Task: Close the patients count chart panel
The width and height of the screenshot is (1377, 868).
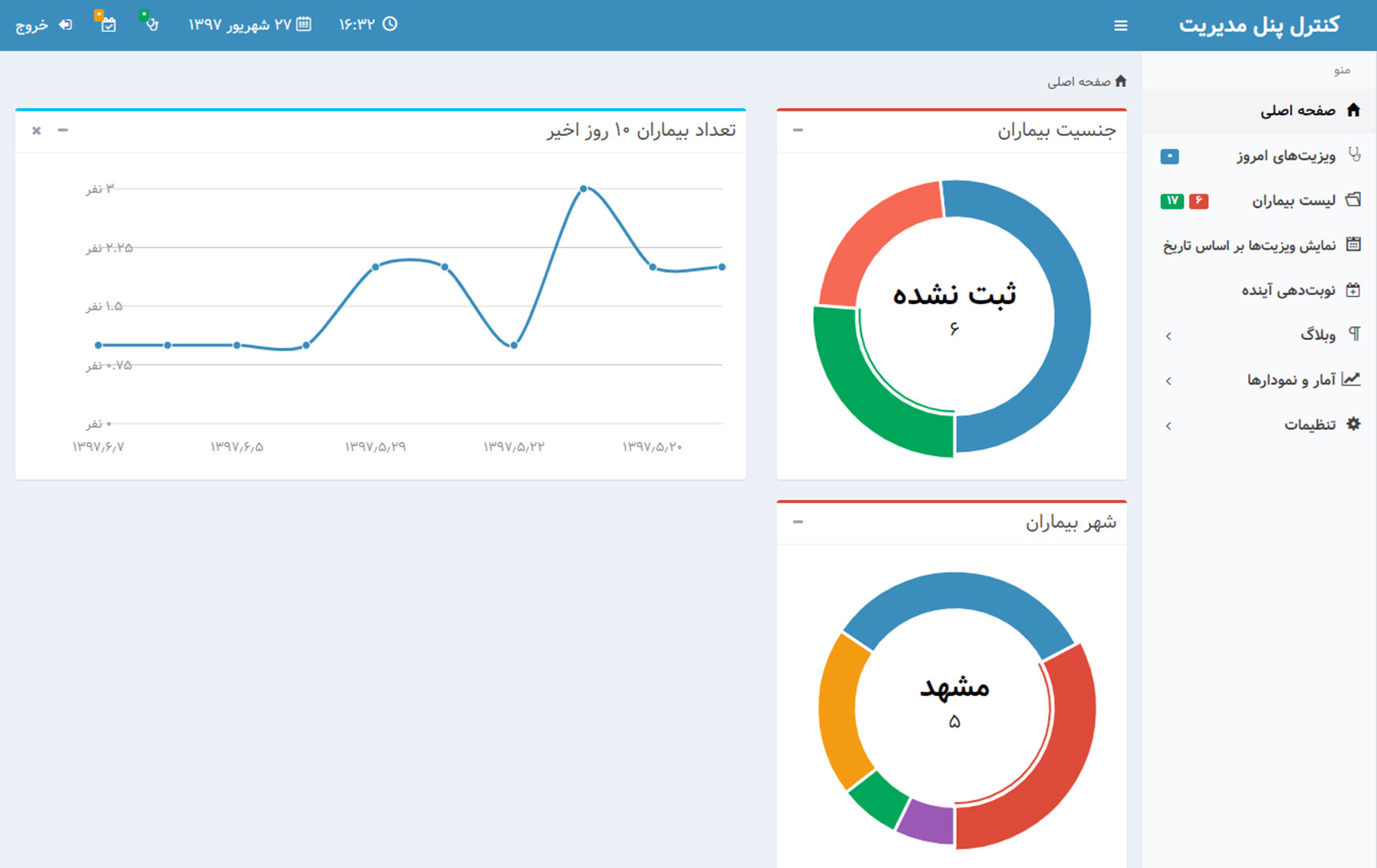Action: [x=36, y=130]
